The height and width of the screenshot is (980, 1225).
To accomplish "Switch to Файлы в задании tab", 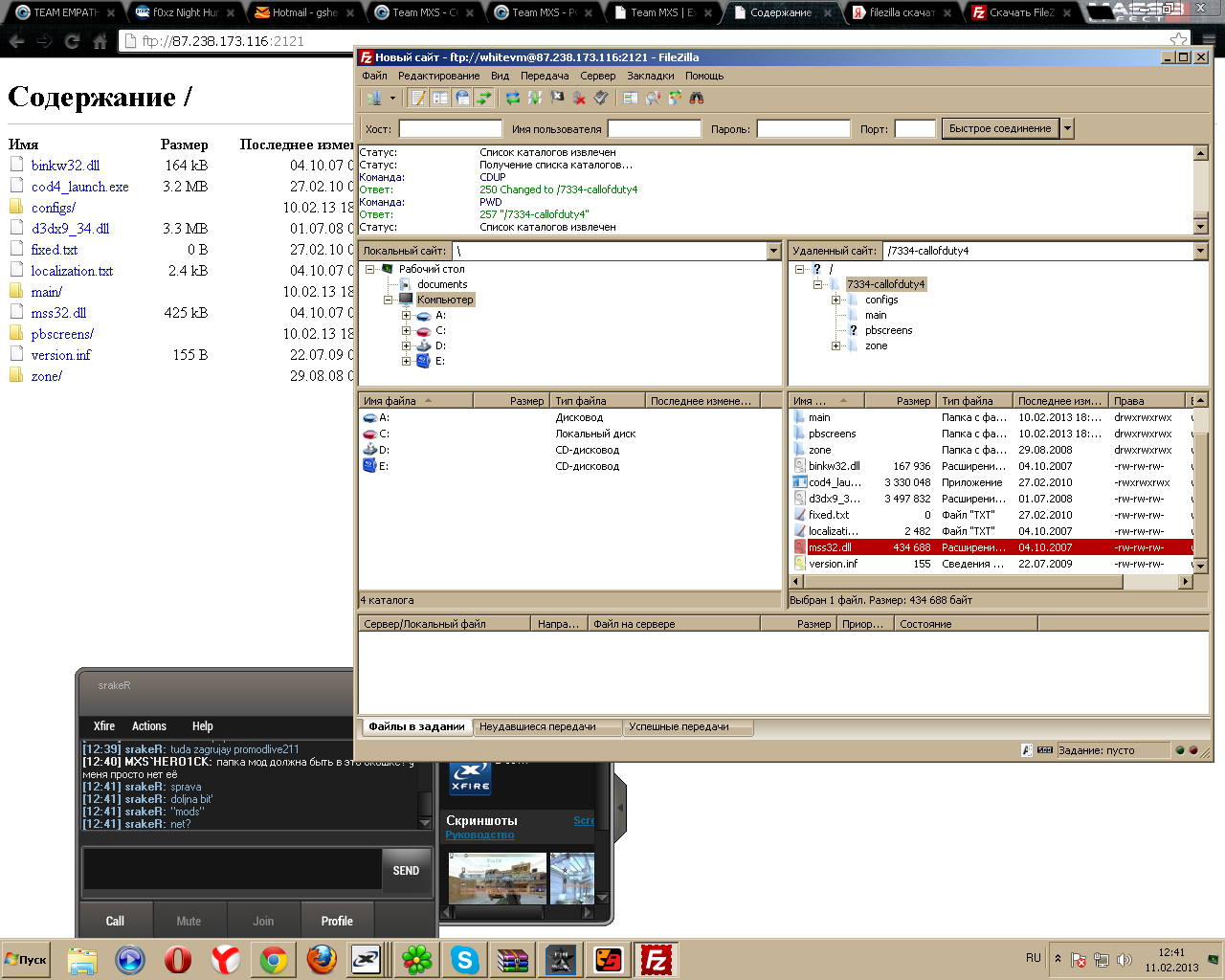I will 416,727.
